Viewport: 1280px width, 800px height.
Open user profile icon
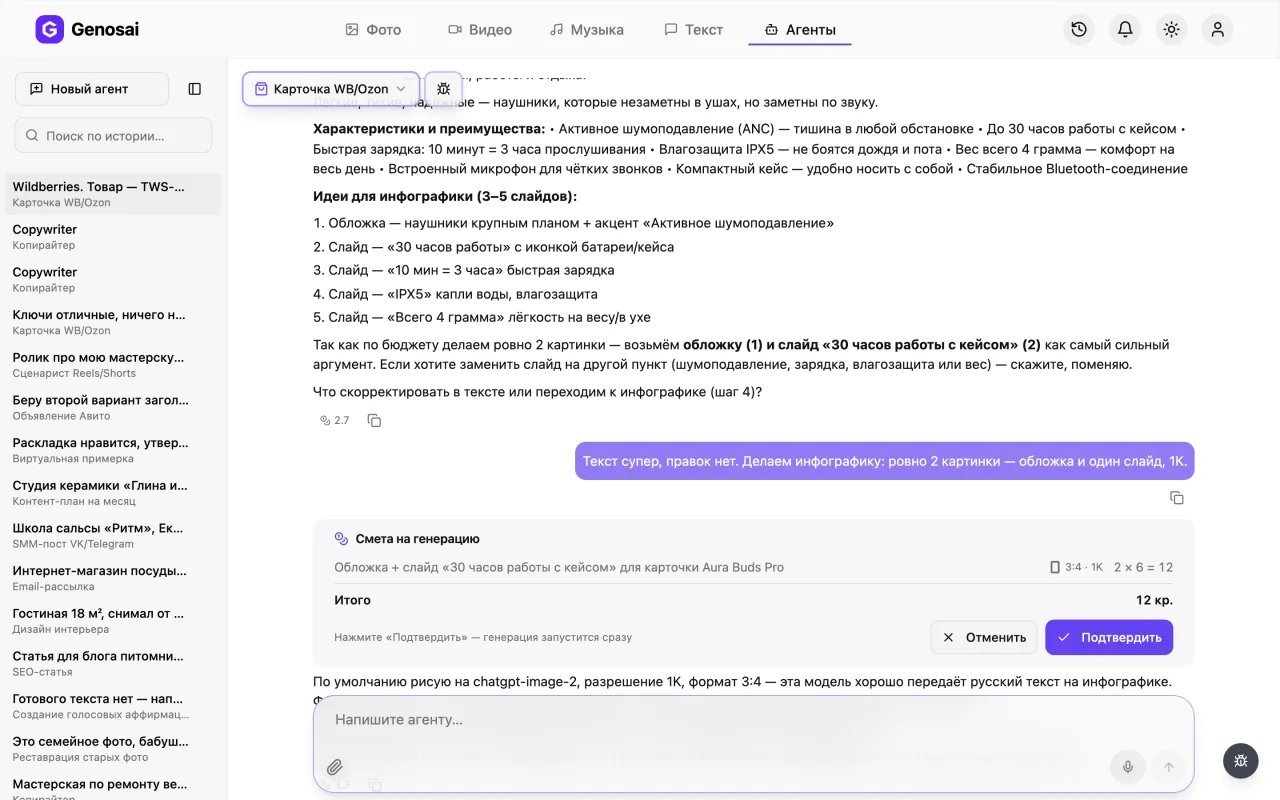click(1217, 29)
